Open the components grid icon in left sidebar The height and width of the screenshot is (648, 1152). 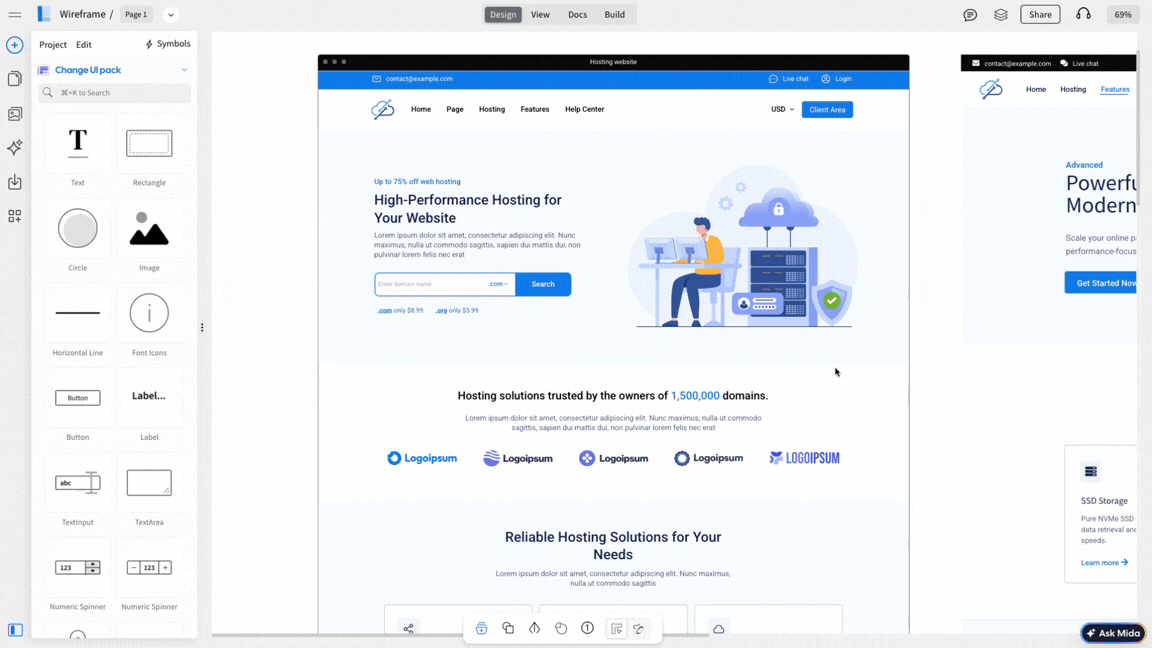tap(14, 215)
